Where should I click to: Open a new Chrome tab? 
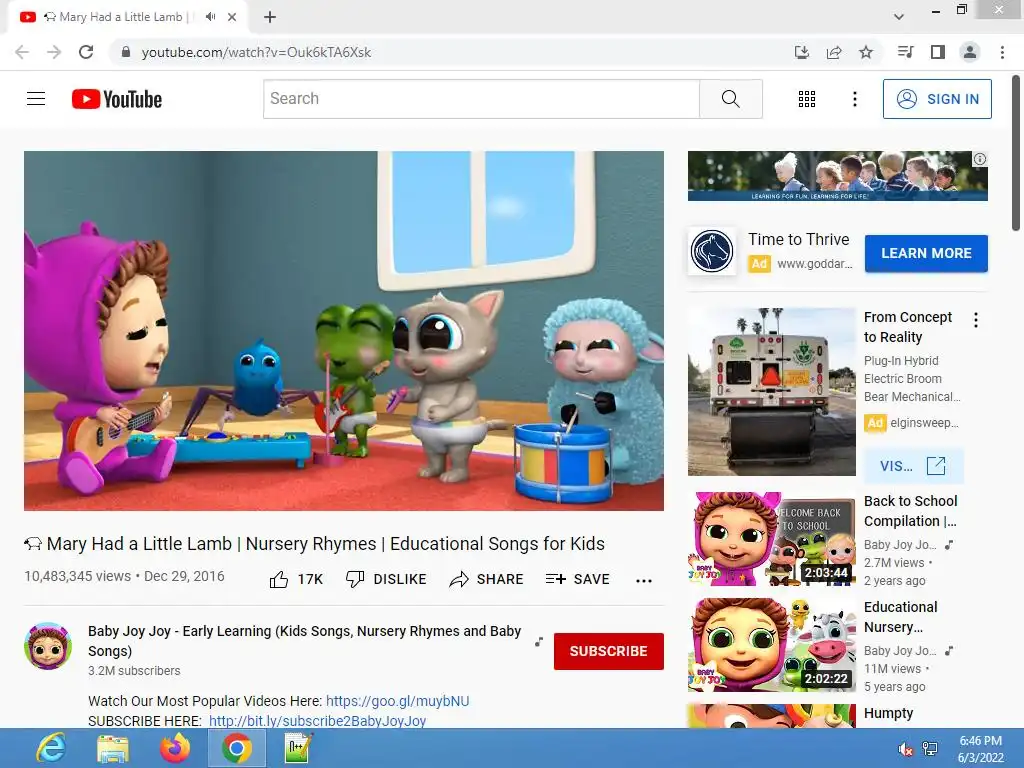pyautogui.click(x=270, y=17)
